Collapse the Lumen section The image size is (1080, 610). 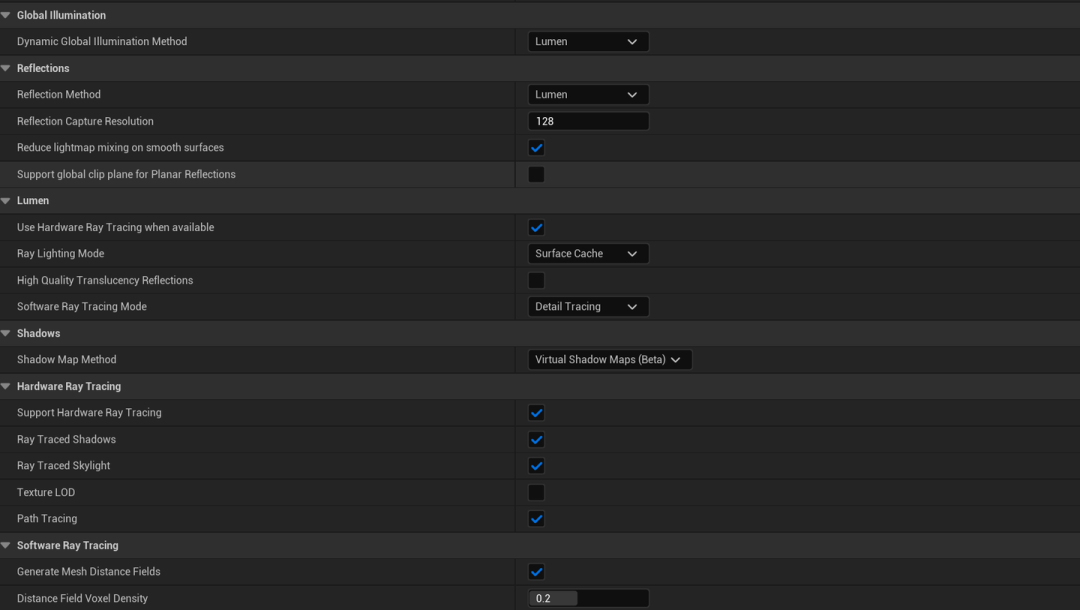tap(6, 200)
